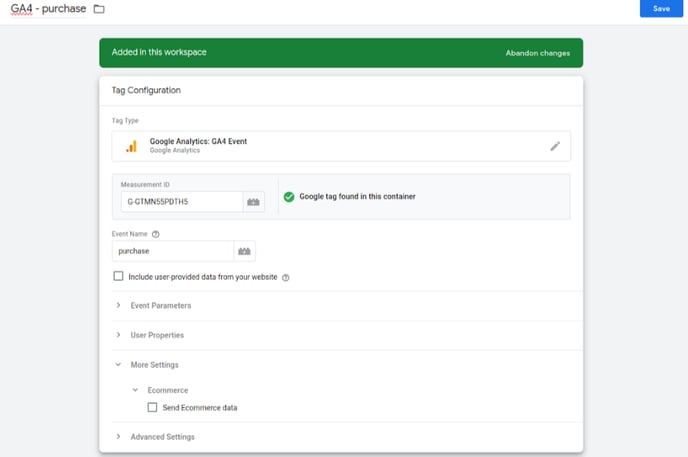
Task: Click the Event Name input field
Action: tap(173, 251)
